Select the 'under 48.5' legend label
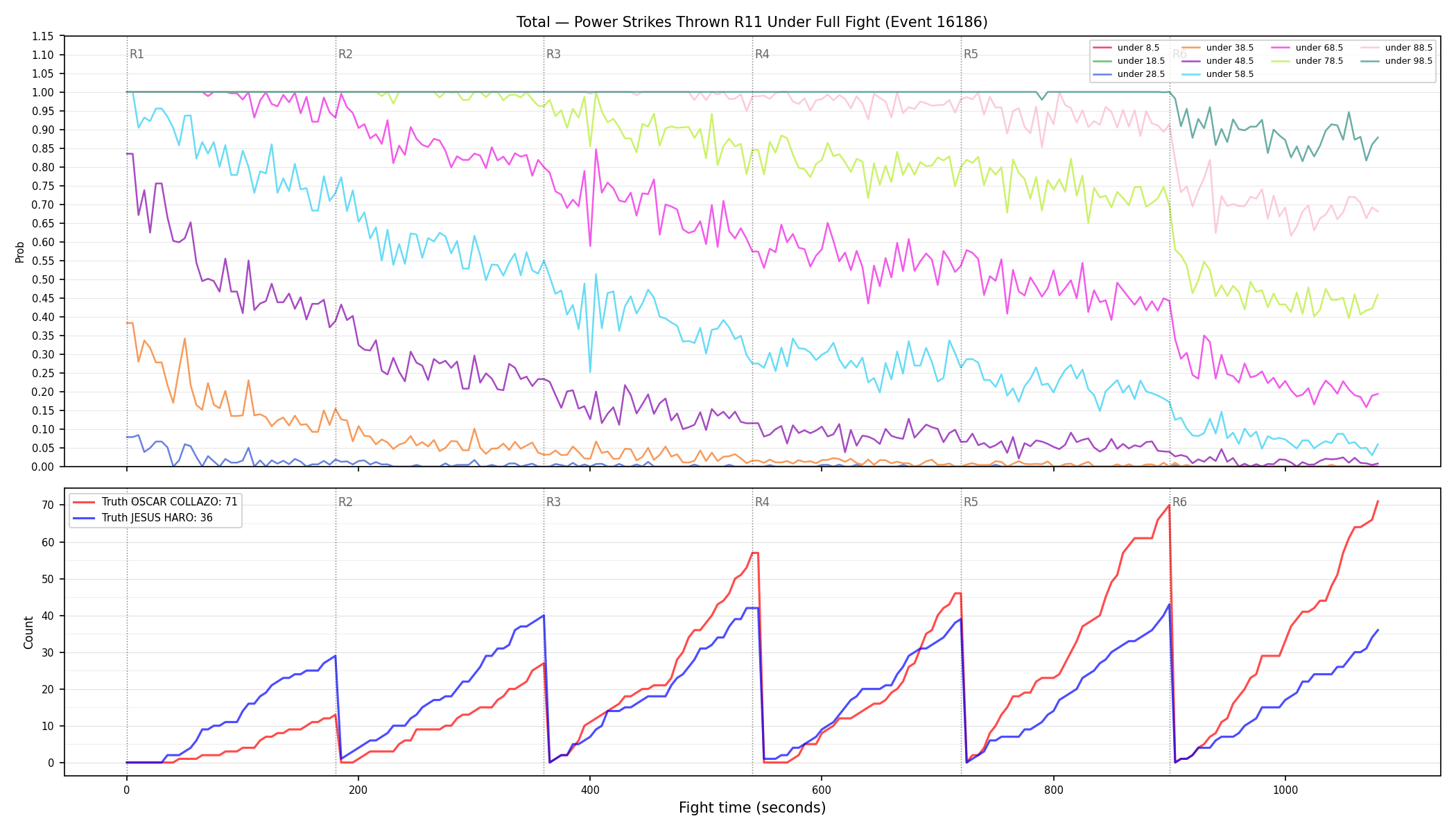This screenshot has height=832, width=1456. point(1230,61)
